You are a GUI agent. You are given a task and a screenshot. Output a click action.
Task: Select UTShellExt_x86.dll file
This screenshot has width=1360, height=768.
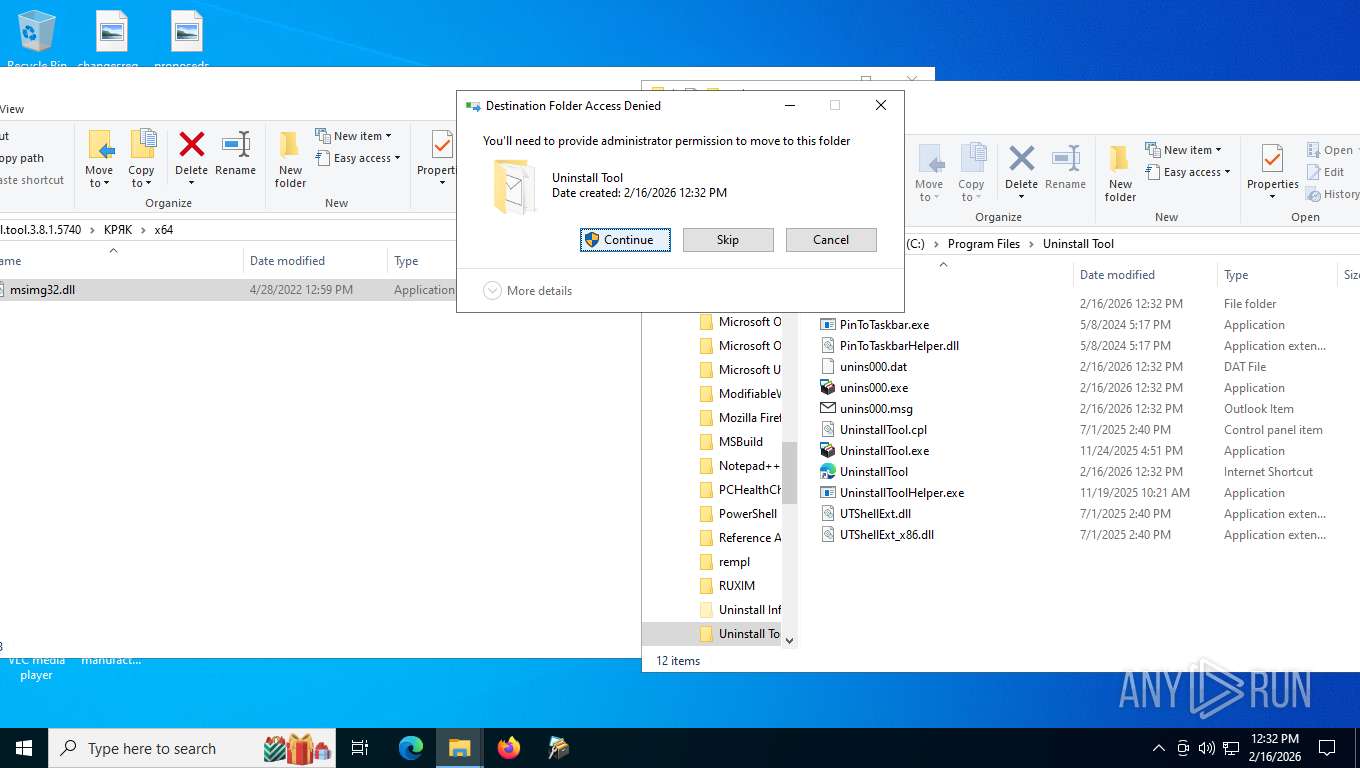point(887,535)
